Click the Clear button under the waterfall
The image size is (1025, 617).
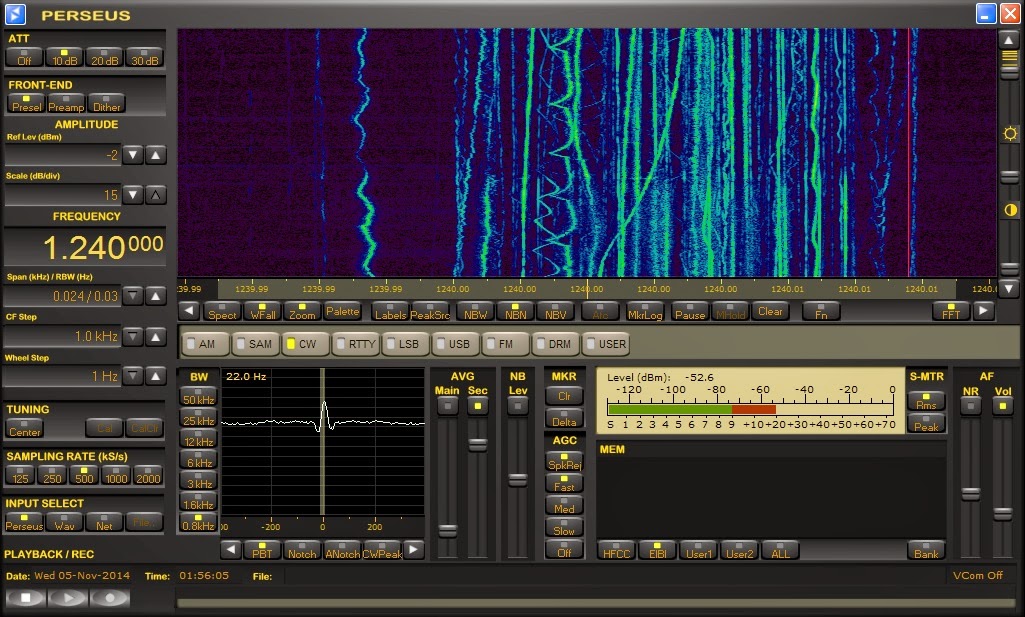point(770,311)
